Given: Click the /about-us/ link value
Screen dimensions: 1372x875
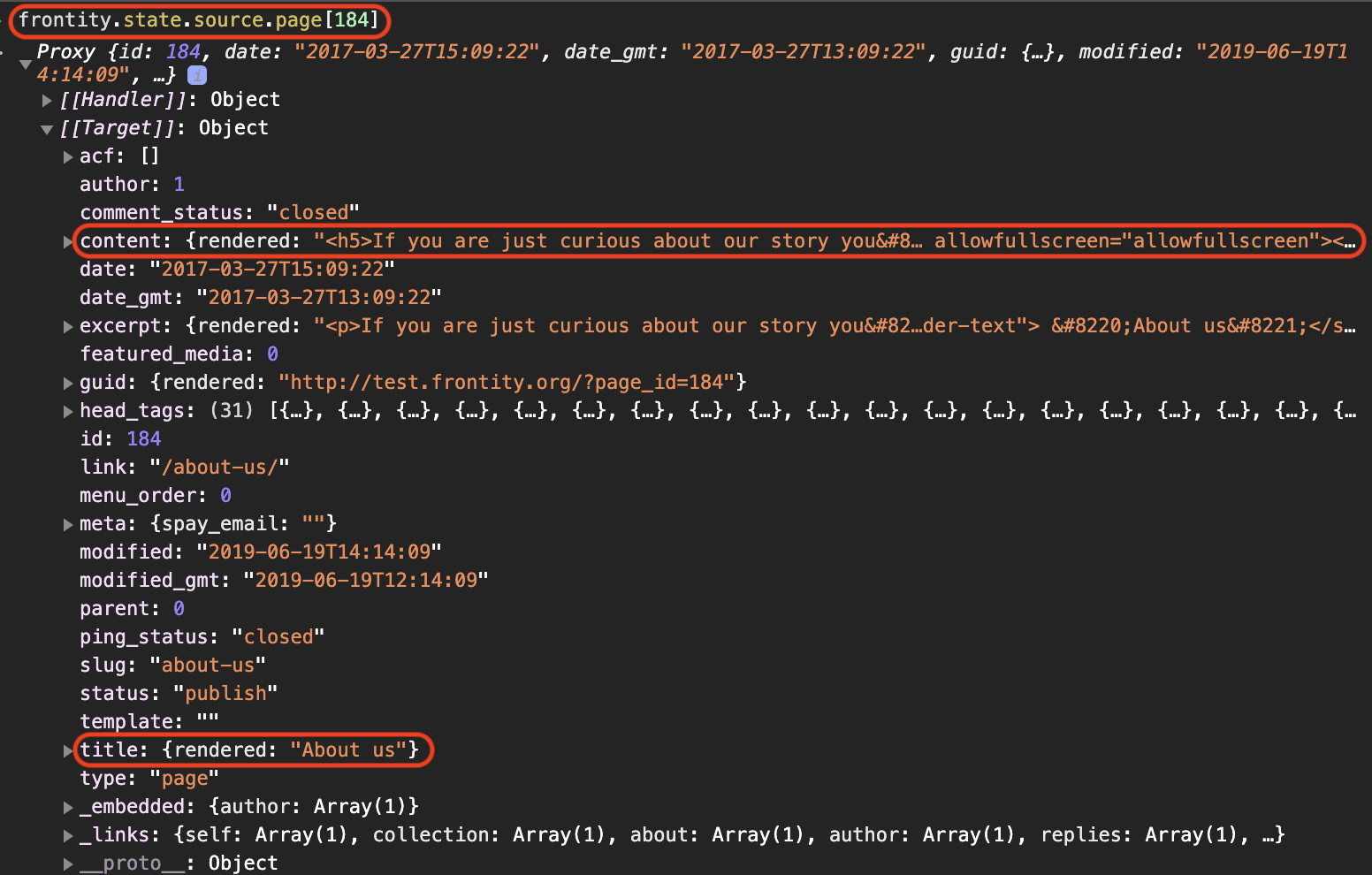Looking at the screenshot, I should pos(219,468).
